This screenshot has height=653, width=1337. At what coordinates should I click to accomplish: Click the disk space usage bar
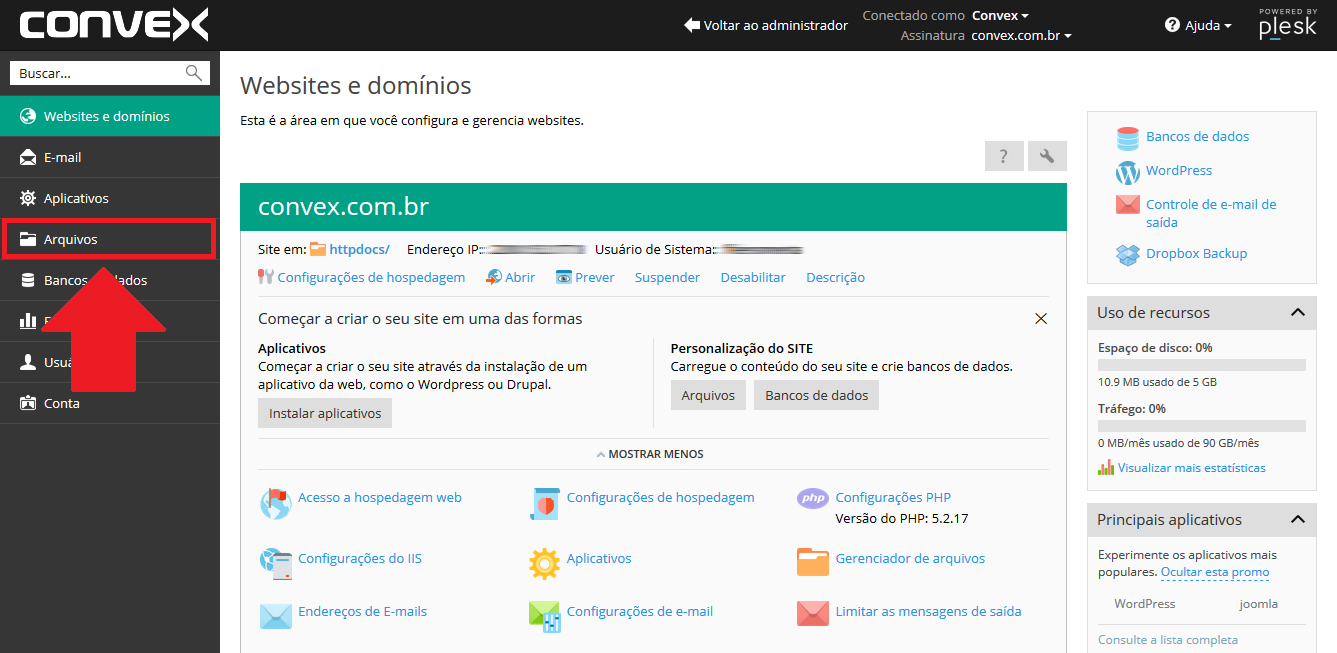[1202, 365]
